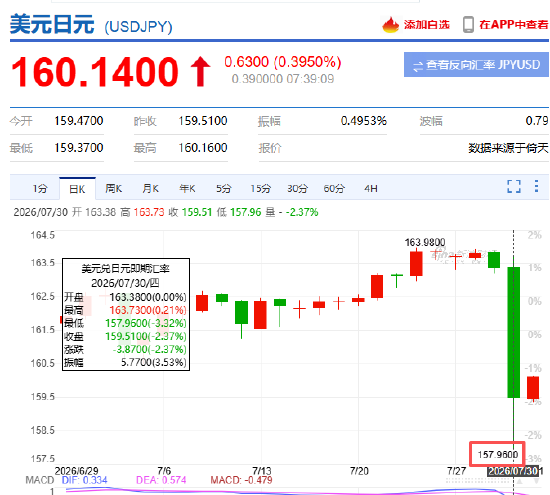Click the 7/20 date label on axis

[359, 471]
